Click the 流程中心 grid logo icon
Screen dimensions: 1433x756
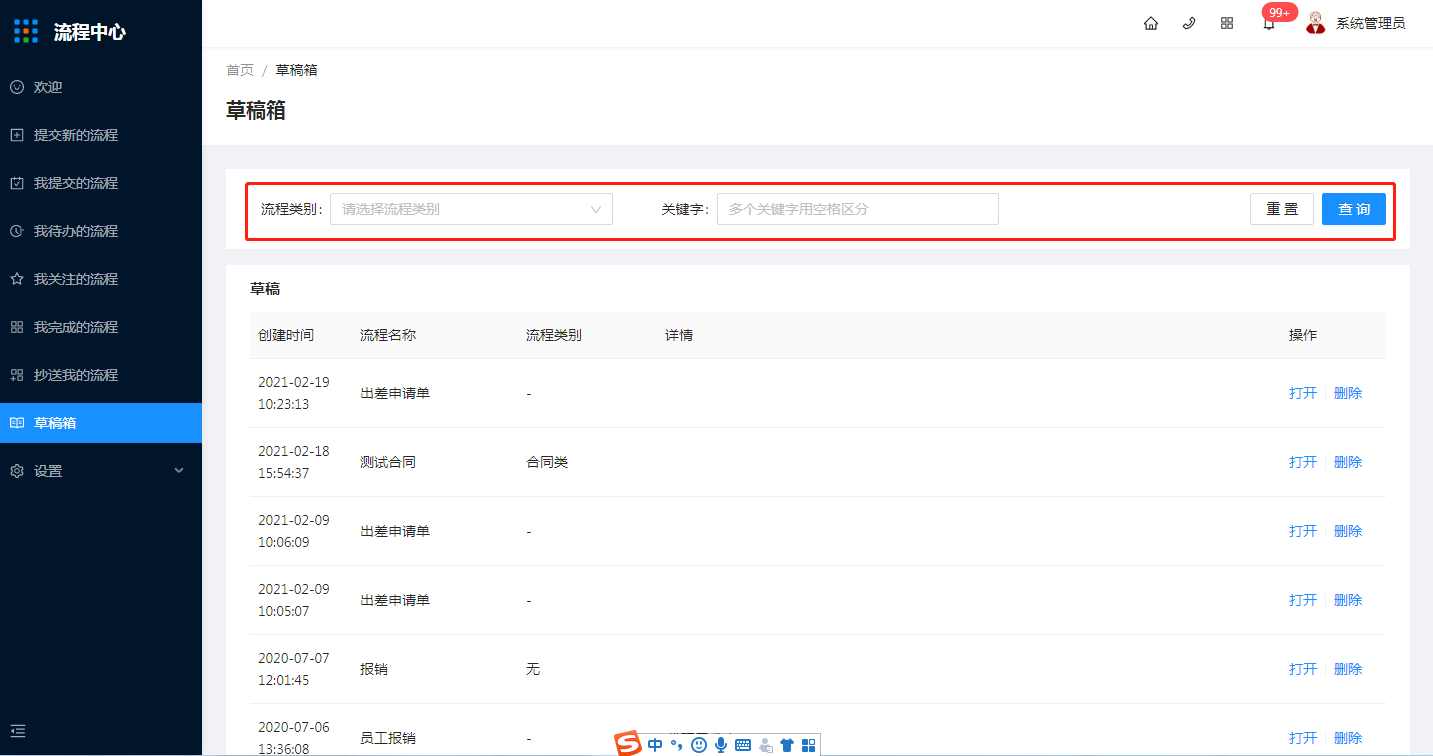tap(26, 31)
